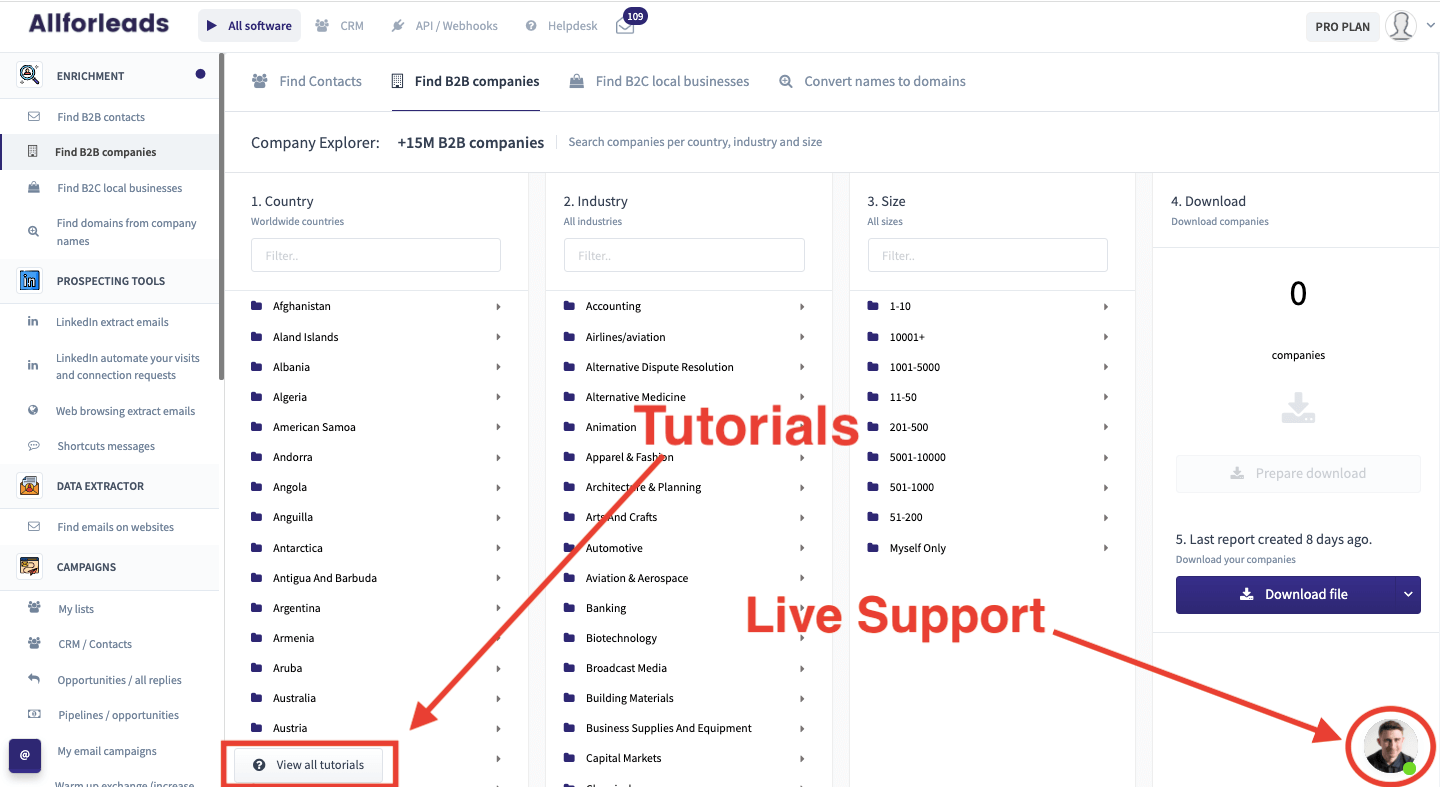Screen dimensions: 1440x787
Task: Click the Campaigns section icon
Action: point(30,567)
